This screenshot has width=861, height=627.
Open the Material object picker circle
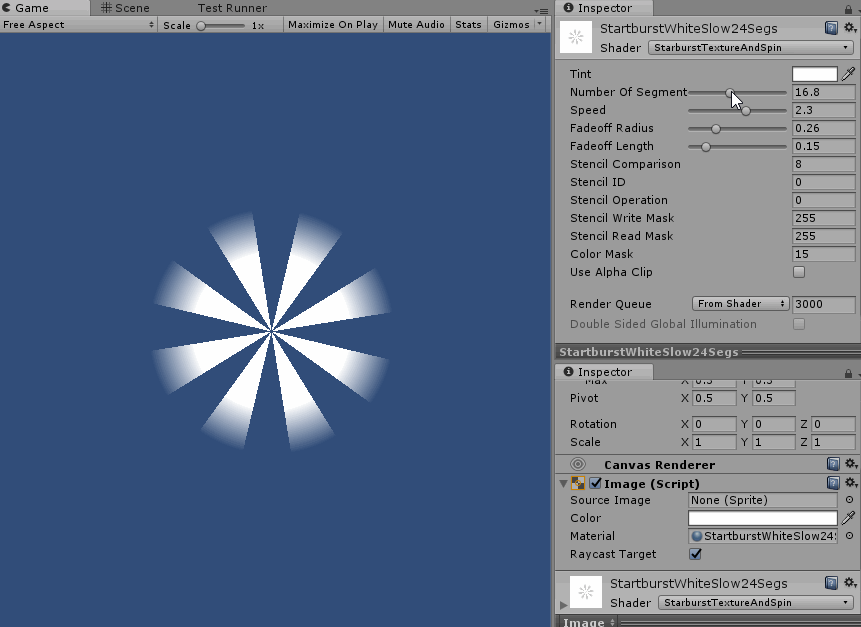click(849, 536)
